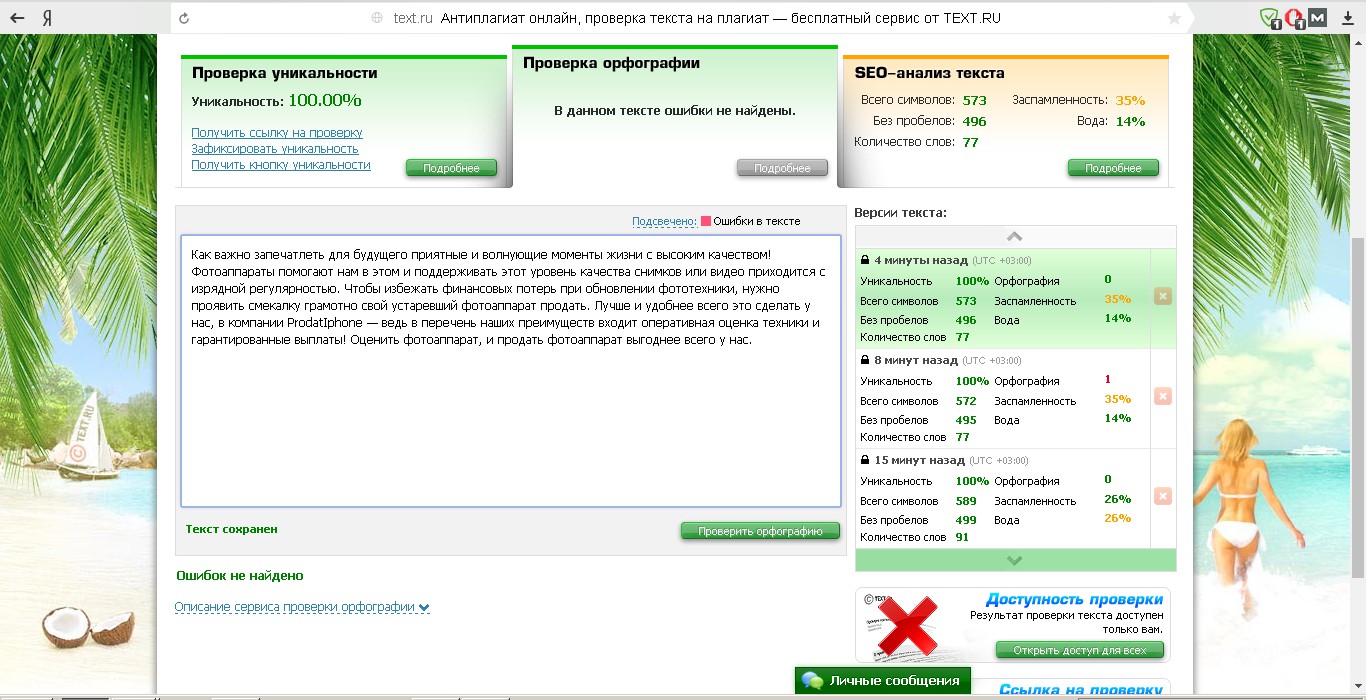Click inside the main text editing area
Screen dimensions: 1366x700
[510, 371]
